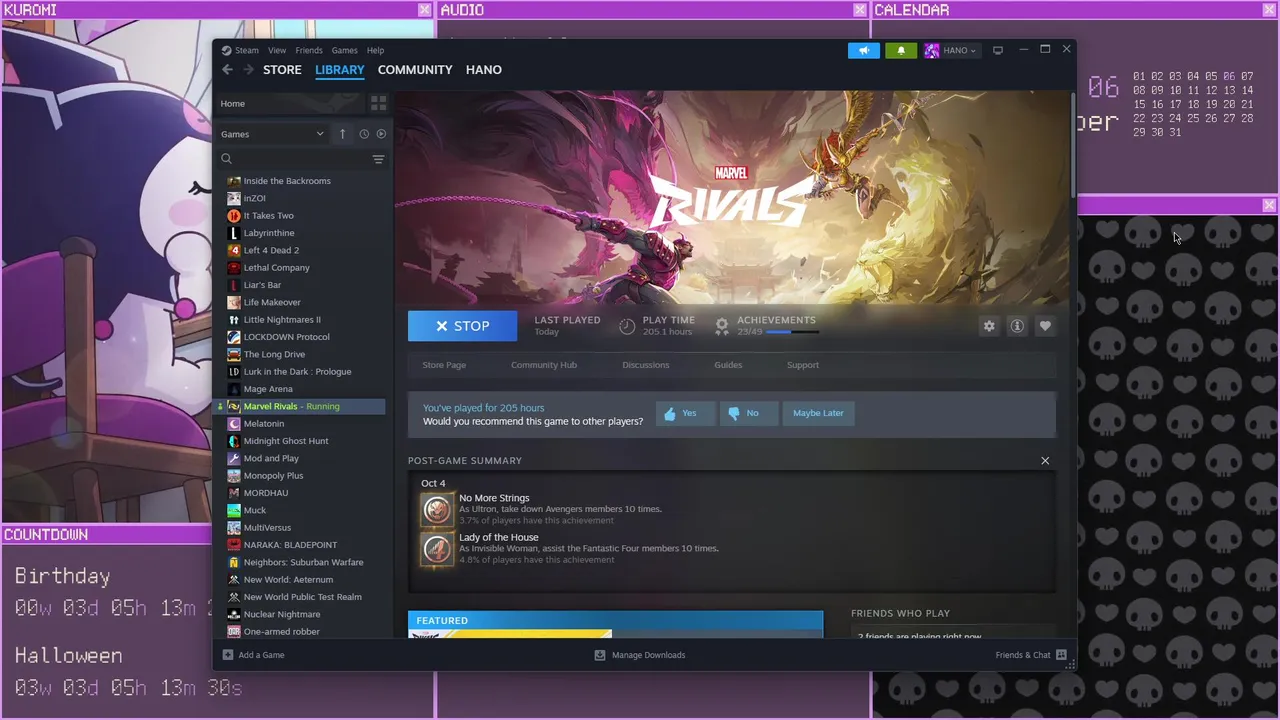Open Marvel Rivals manage settings gear
Screen dimensions: 1280x720
[x=989, y=326]
